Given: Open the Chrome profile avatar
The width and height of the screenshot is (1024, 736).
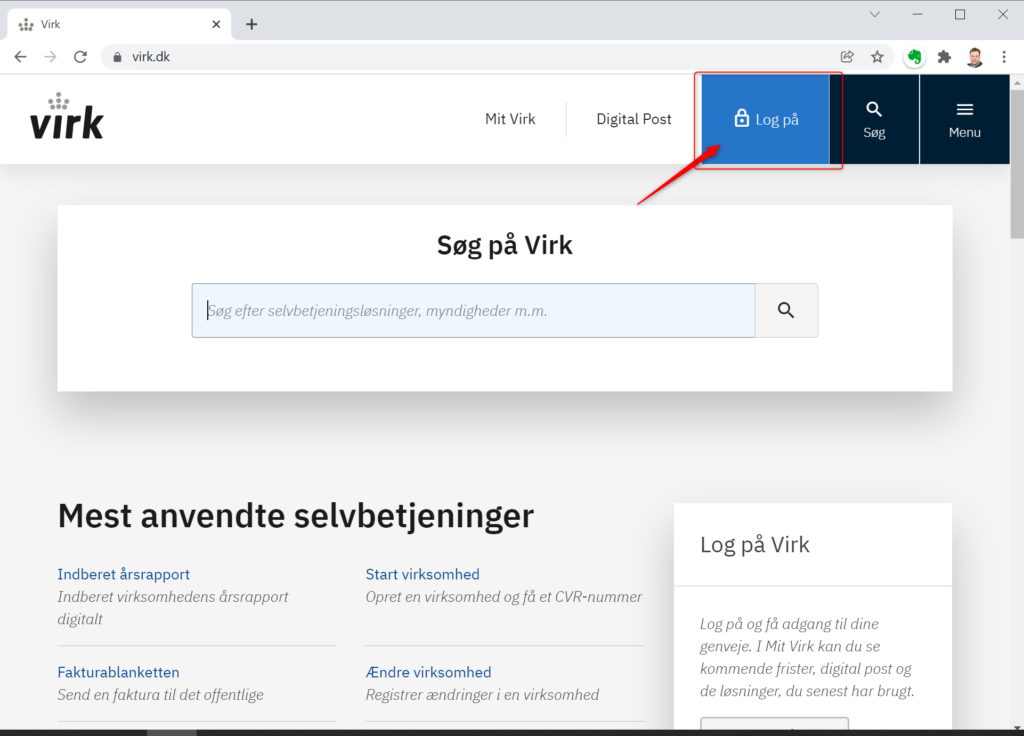Looking at the screenshot, I should 975,57.
